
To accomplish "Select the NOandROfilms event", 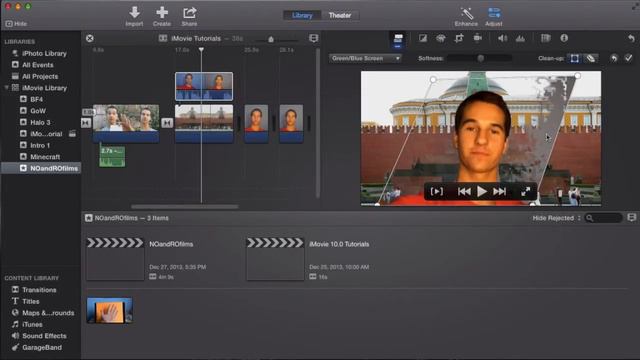I will 41,168.
